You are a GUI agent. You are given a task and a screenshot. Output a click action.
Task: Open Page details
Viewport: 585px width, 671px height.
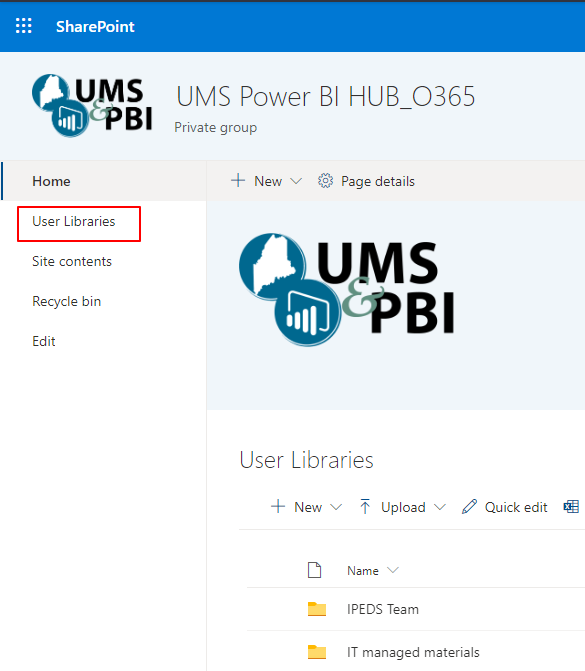click(x=378, y=181)
